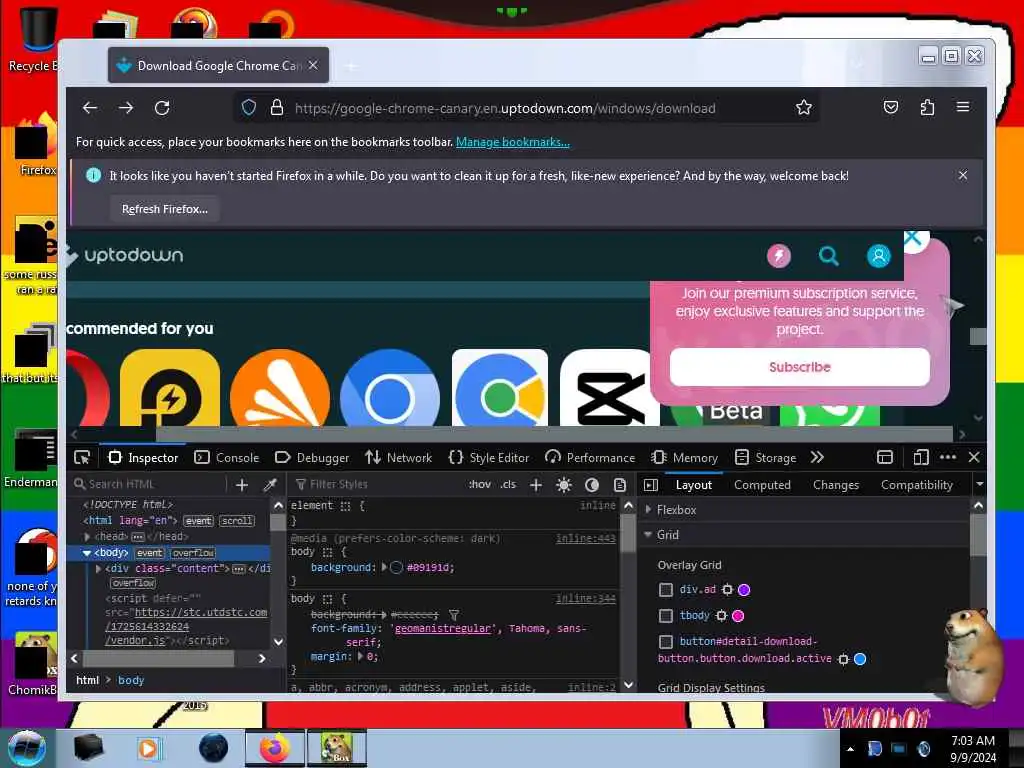Switch to Debugger tab
The image size is (1024, 768).
[312, 458]
